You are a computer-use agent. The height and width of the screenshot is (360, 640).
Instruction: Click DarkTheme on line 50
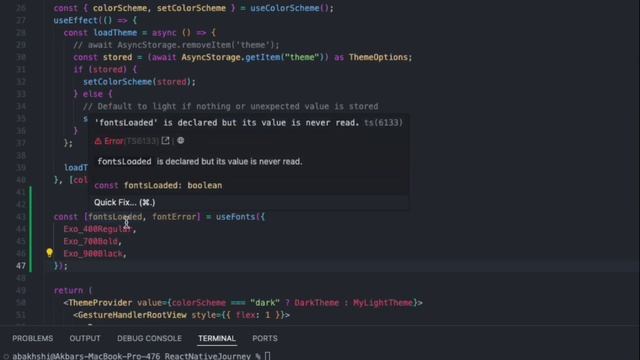click(x=316, y=303)
